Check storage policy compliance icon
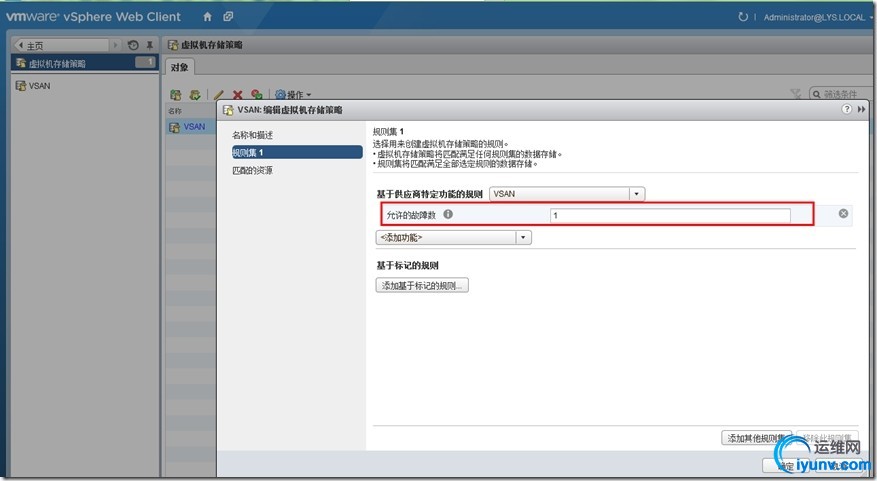Image resolution: width=877 pixels, height=481 pixels. click(195, 95)
